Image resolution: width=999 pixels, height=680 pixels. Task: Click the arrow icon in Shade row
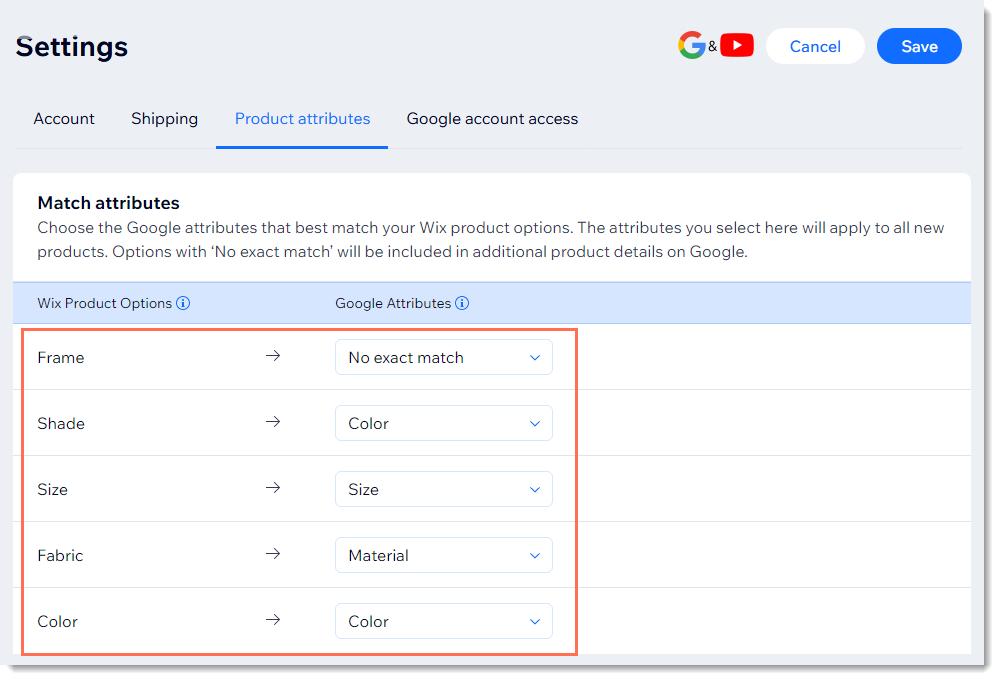pyautogui.click(x=273, y=422)
